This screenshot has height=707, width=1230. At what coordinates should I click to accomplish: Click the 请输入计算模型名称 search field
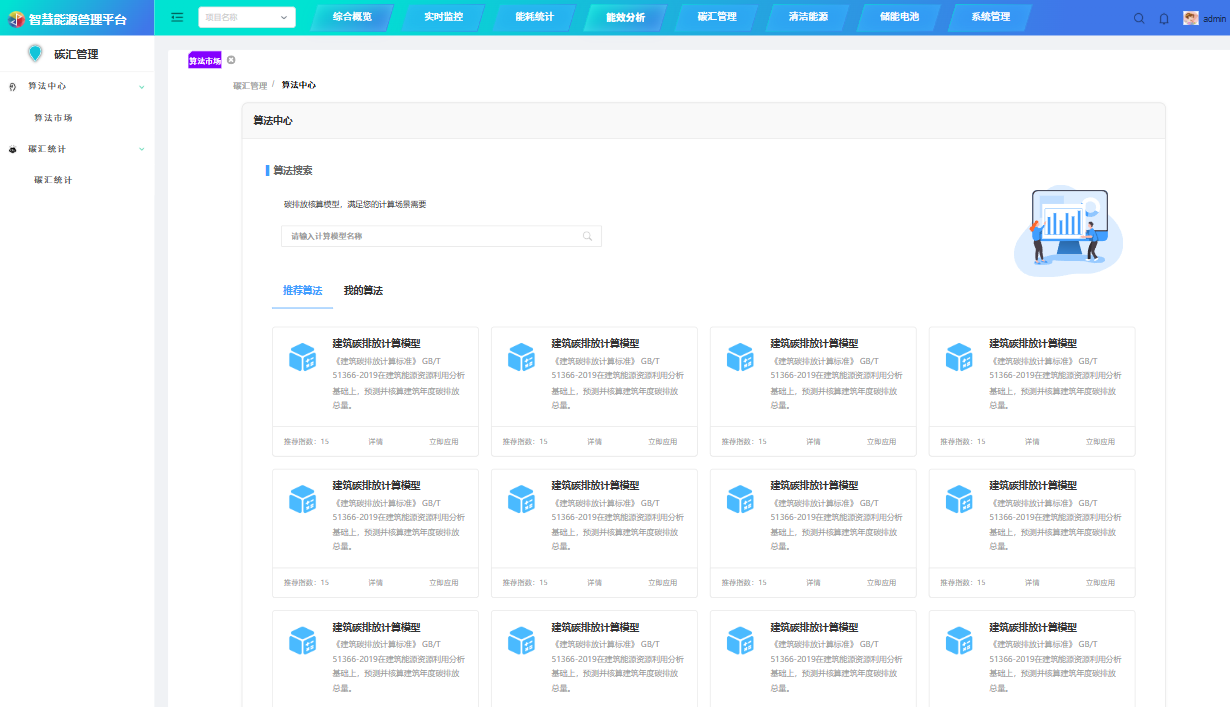430,236
